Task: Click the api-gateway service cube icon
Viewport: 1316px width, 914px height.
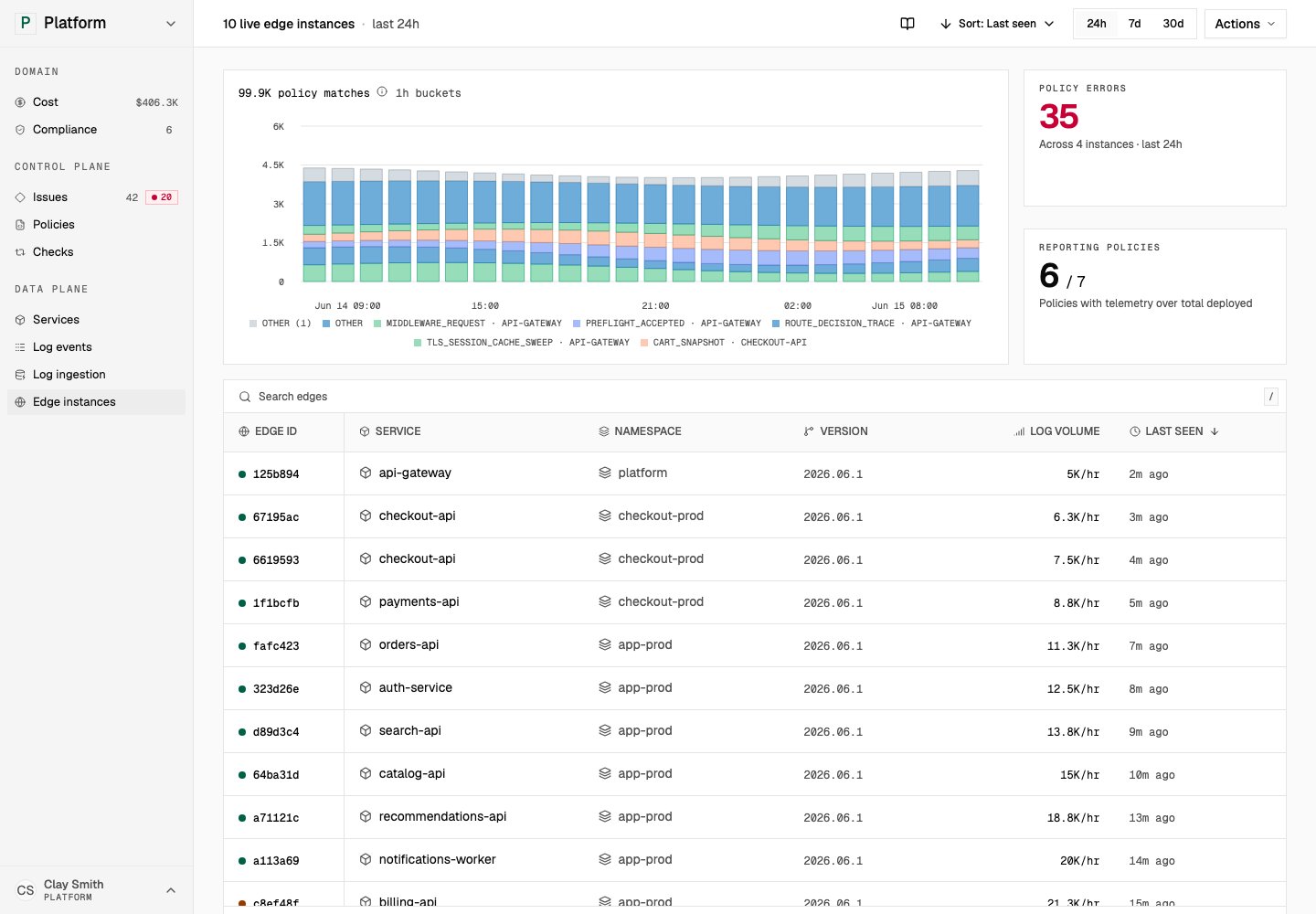Action: point(366,473)
